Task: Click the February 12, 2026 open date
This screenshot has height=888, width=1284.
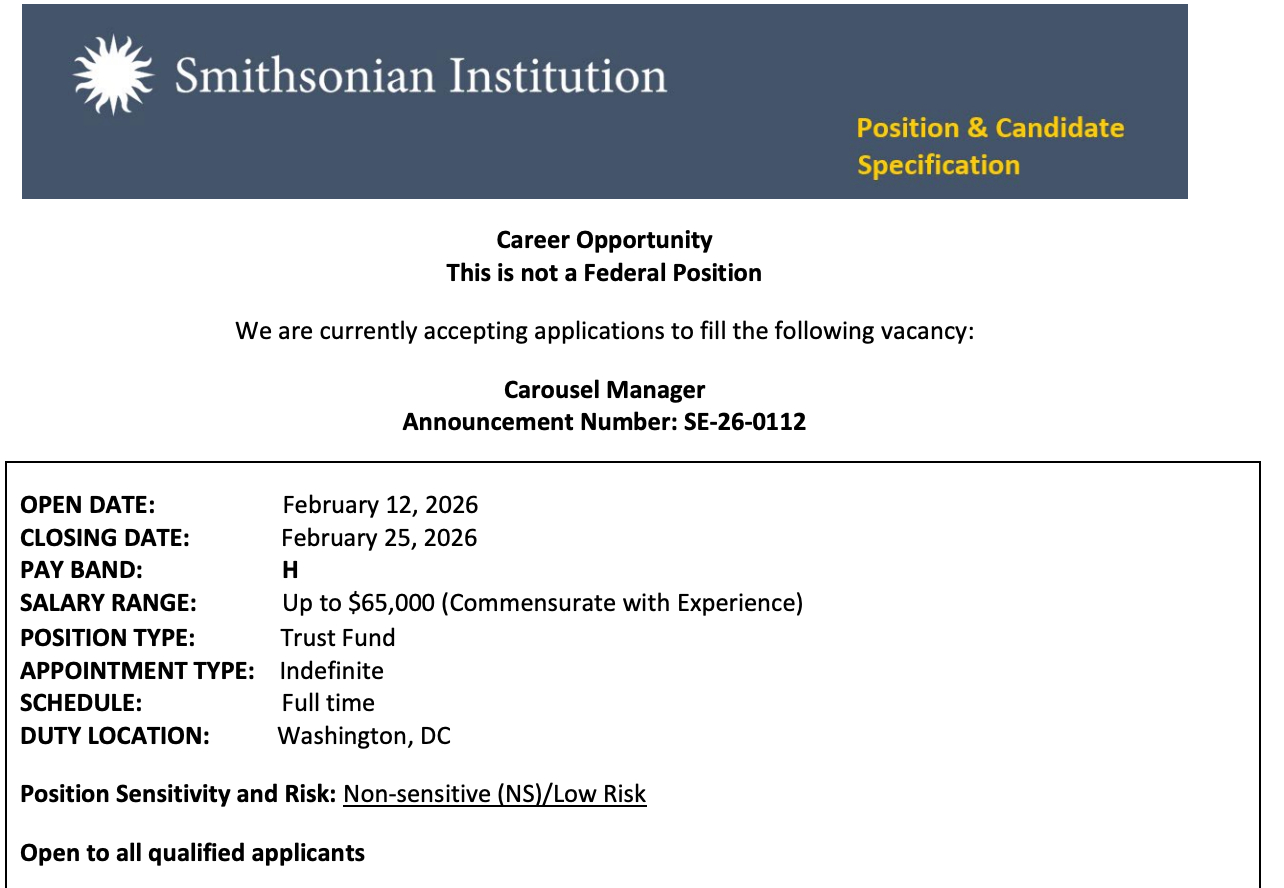Action: tap(380, 505)
